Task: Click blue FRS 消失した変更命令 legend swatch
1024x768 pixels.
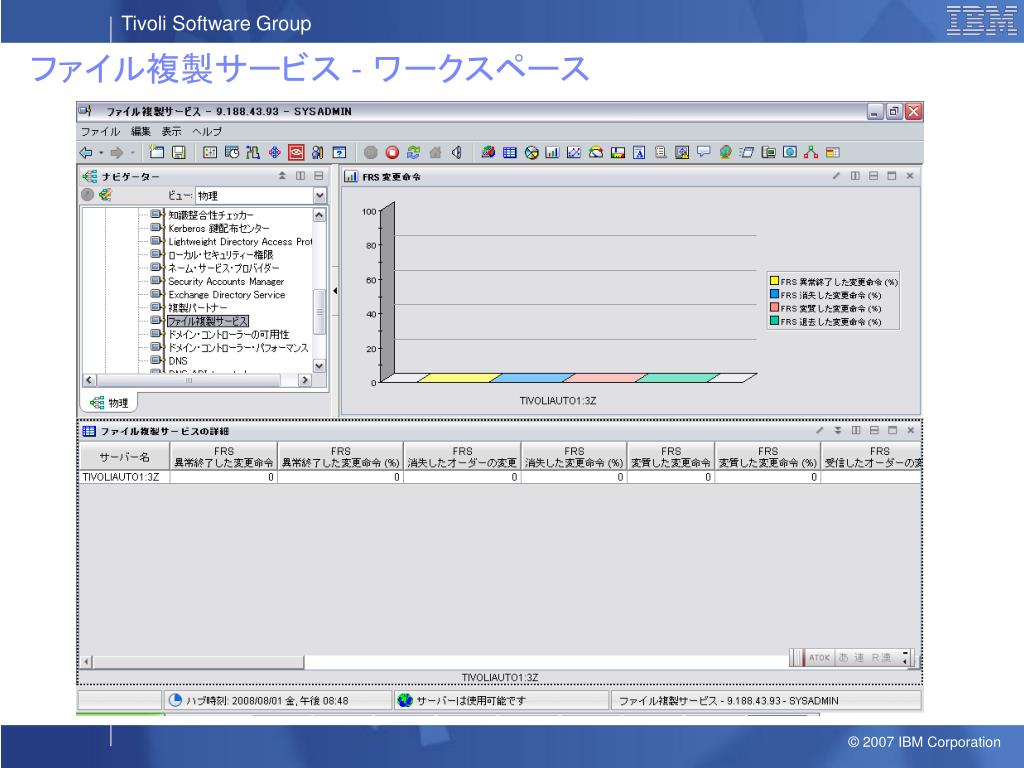Action: (775, 295)
